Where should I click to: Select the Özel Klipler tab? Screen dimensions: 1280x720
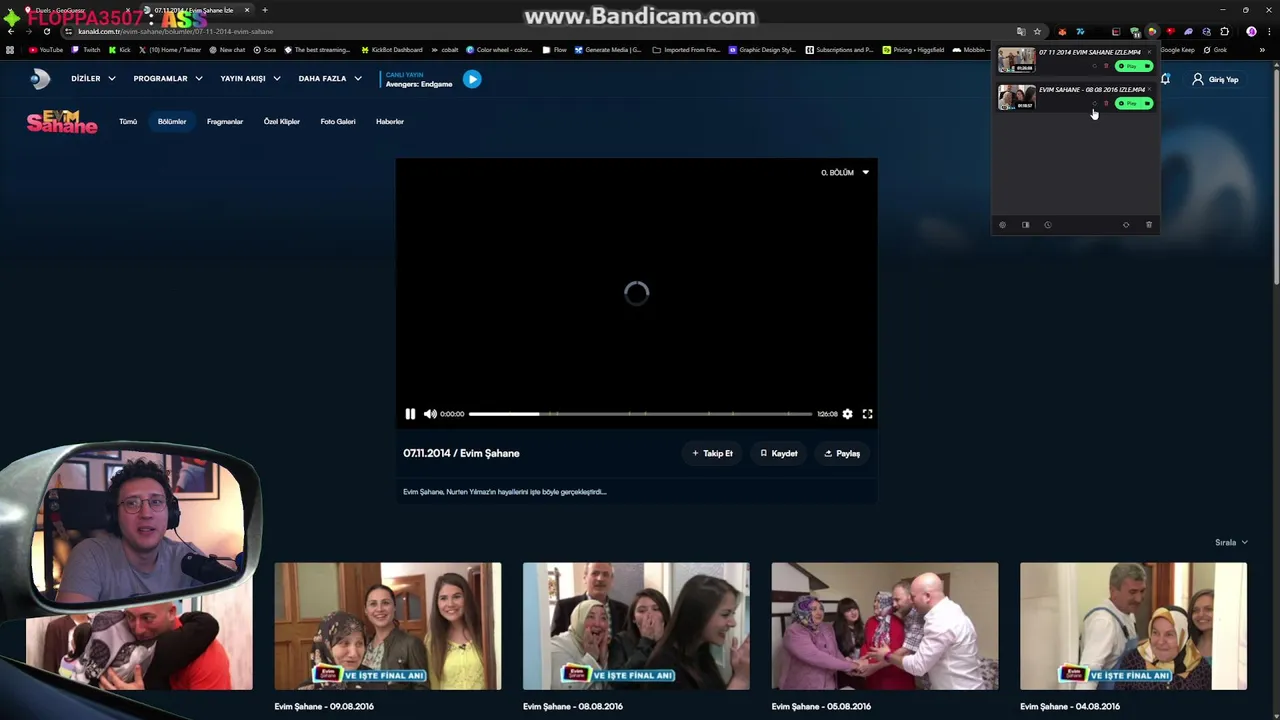pos(282,122)
